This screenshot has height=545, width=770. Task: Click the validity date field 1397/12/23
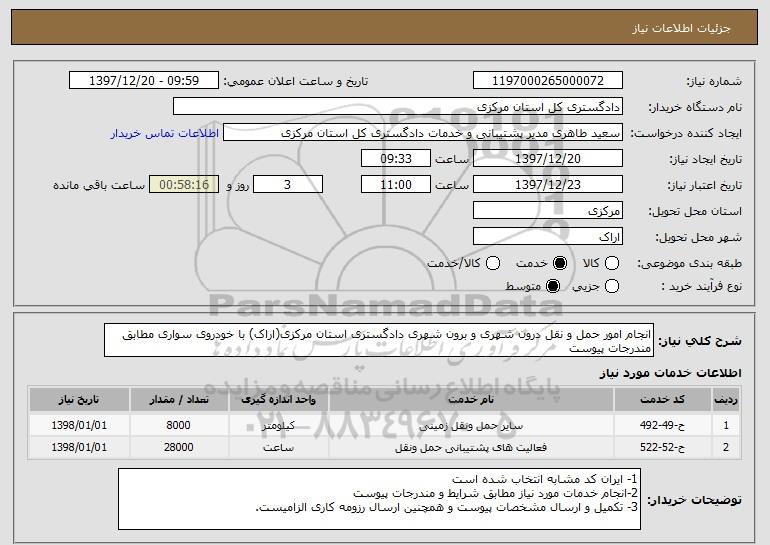(548, 185)
